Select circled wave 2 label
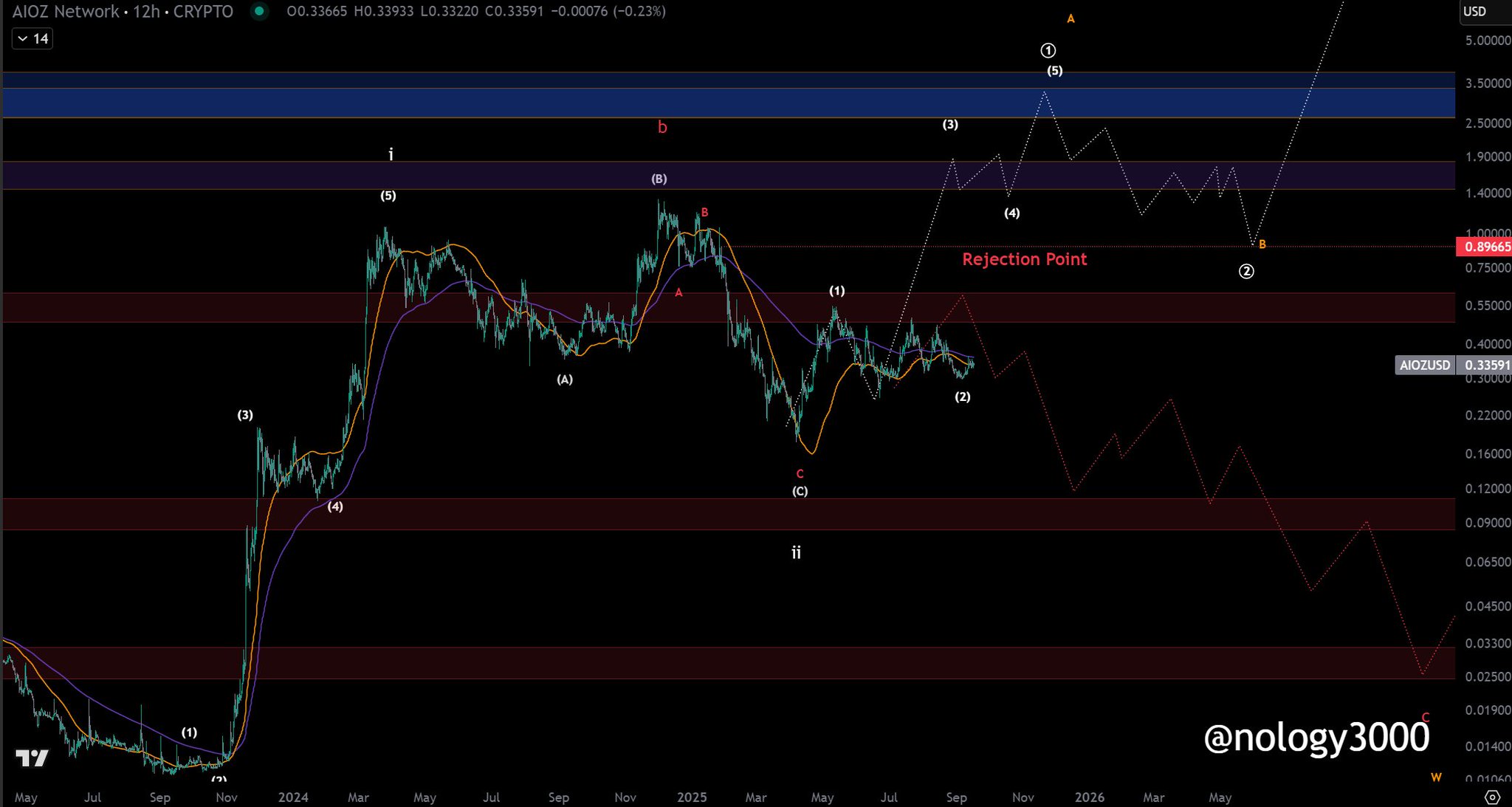This screenshot has height=807, width=1512. click(1246, 272)
